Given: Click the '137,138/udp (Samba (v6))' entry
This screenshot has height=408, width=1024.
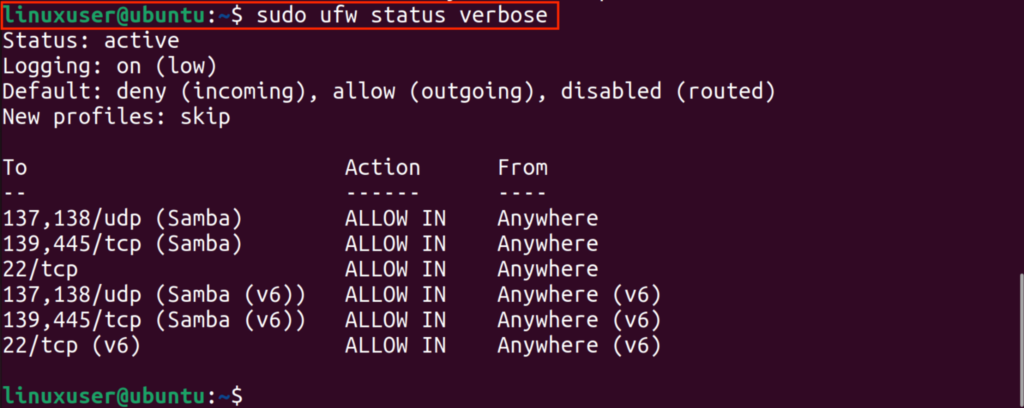Looking at the screenshot, I should tap(154, 295).
